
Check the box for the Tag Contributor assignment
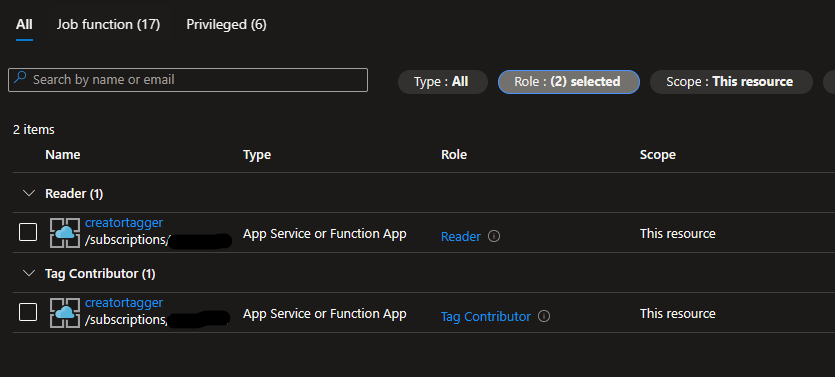28,312
